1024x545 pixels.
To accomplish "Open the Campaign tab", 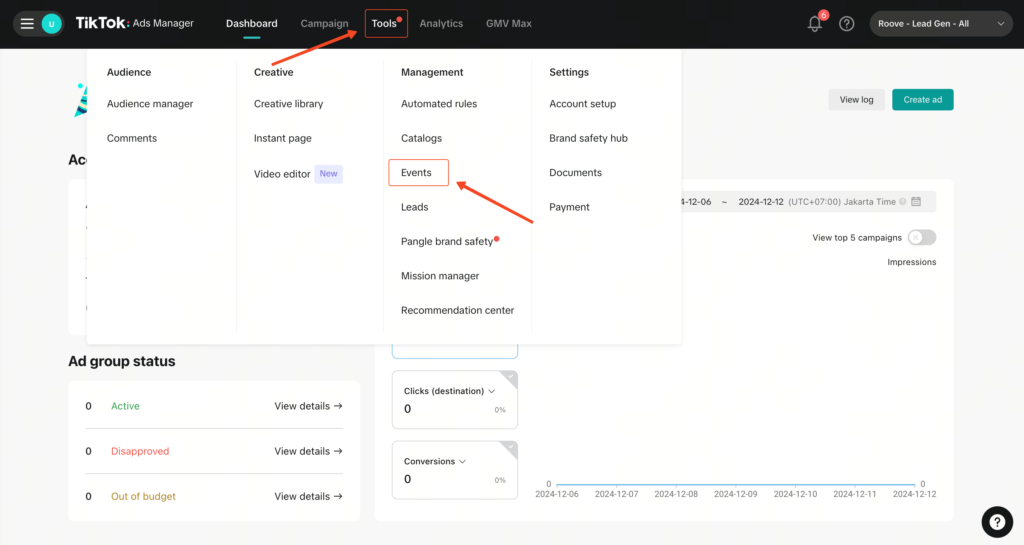I will [x=324, y=23].
